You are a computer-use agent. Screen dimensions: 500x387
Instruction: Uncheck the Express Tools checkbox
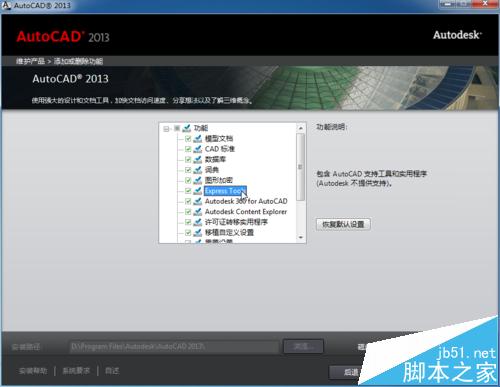188,191
